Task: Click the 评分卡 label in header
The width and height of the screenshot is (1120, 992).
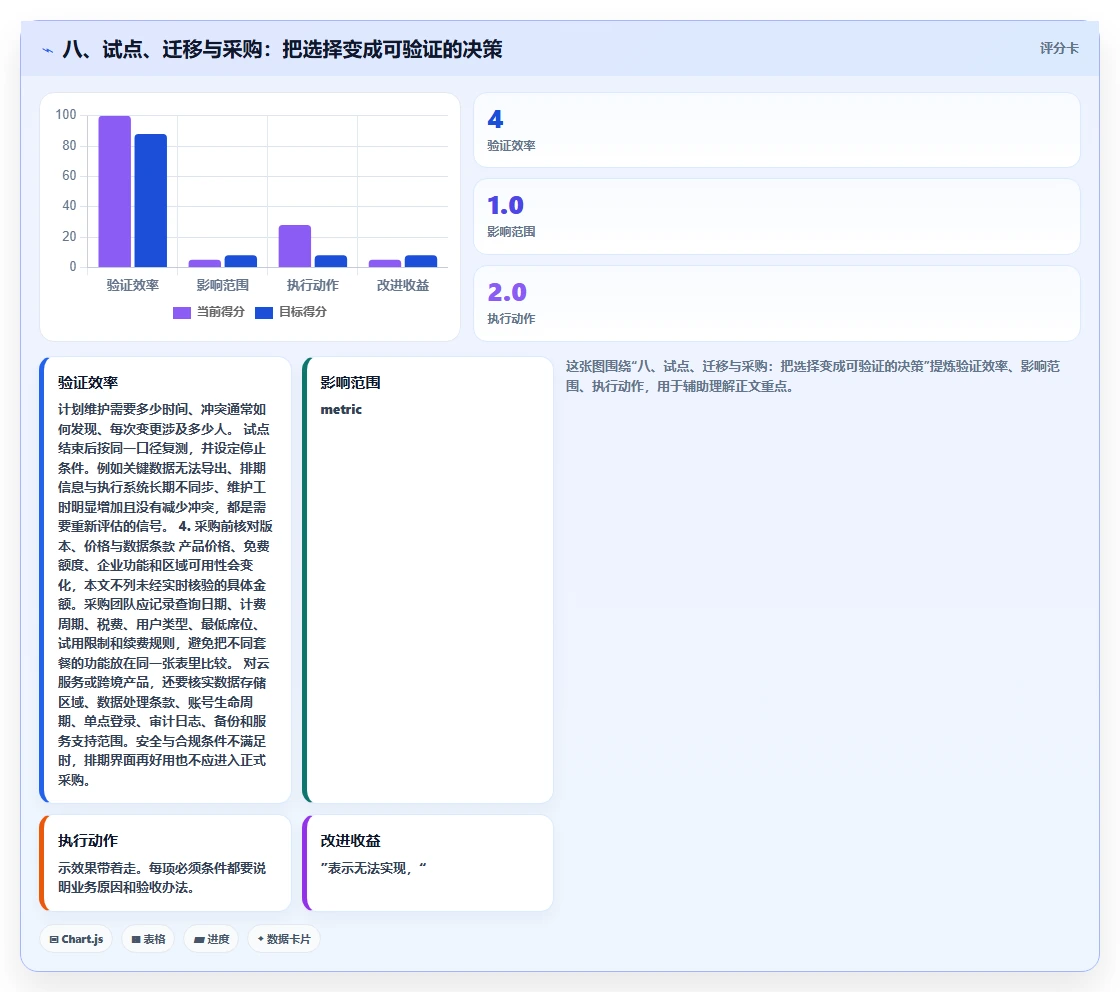Action: 1059,49
